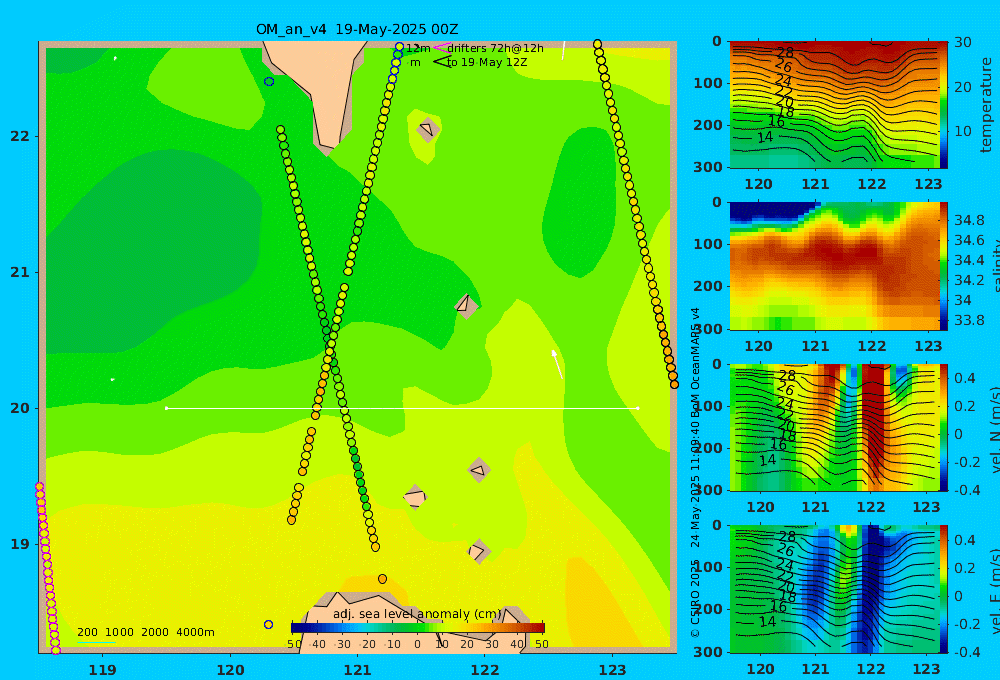Image resolution: width=1000 pixels, height=680 pixels.
Task: Click latitude label "21" on the main map
Action: pyautogui.click(x=20, y=272)
